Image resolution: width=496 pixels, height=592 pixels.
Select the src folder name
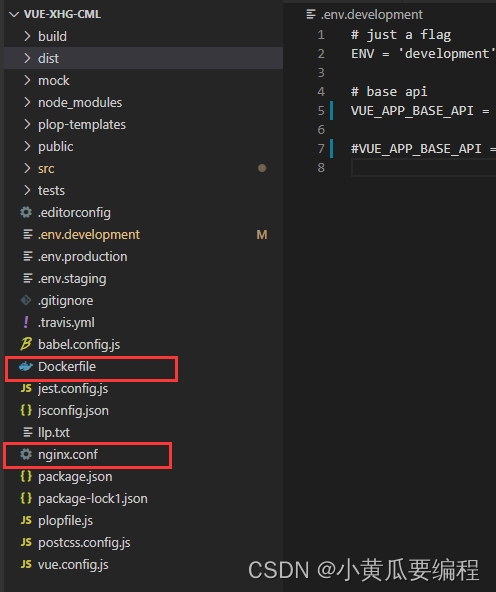point(46,168)
